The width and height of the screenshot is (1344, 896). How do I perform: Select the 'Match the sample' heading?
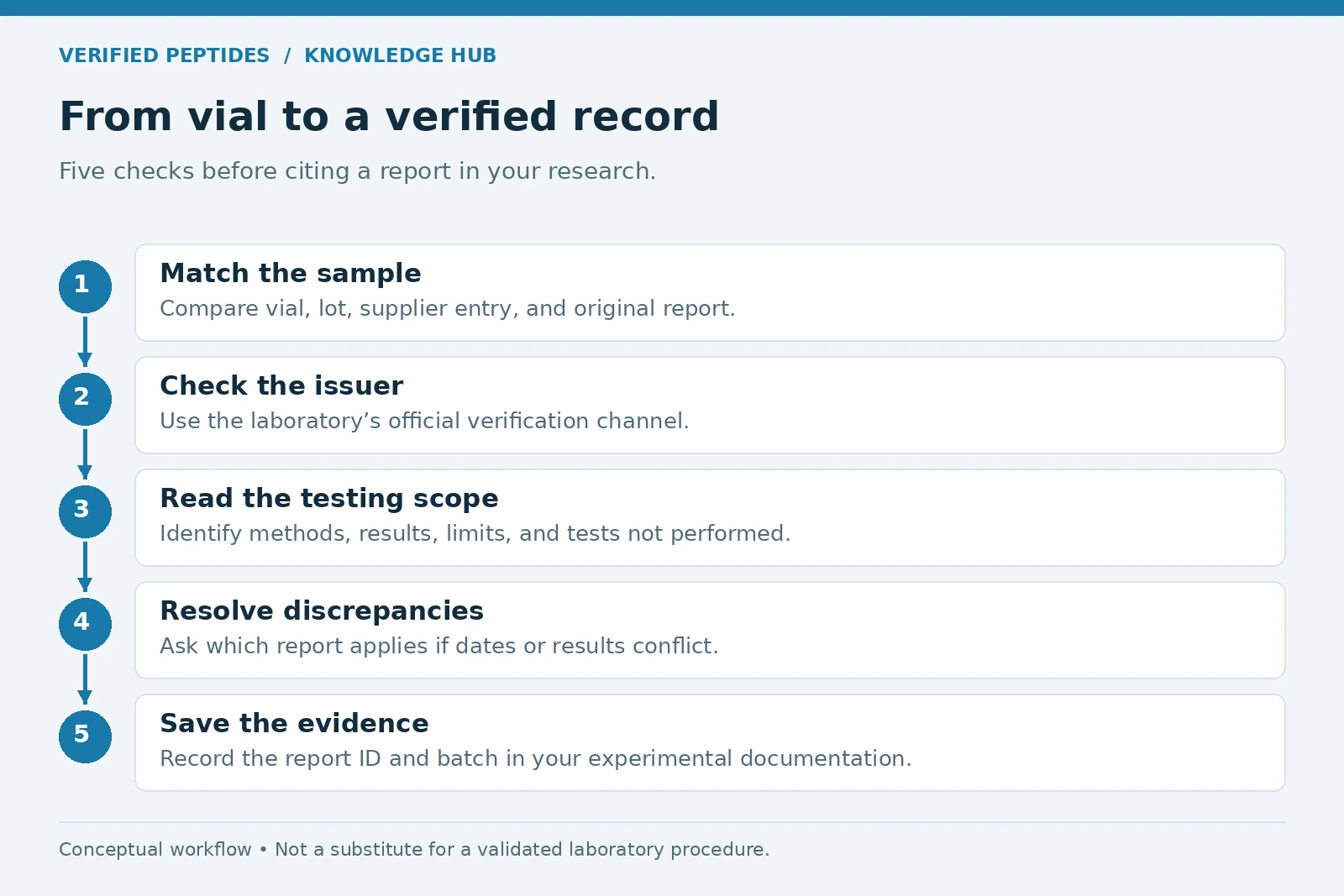point(291,273)
